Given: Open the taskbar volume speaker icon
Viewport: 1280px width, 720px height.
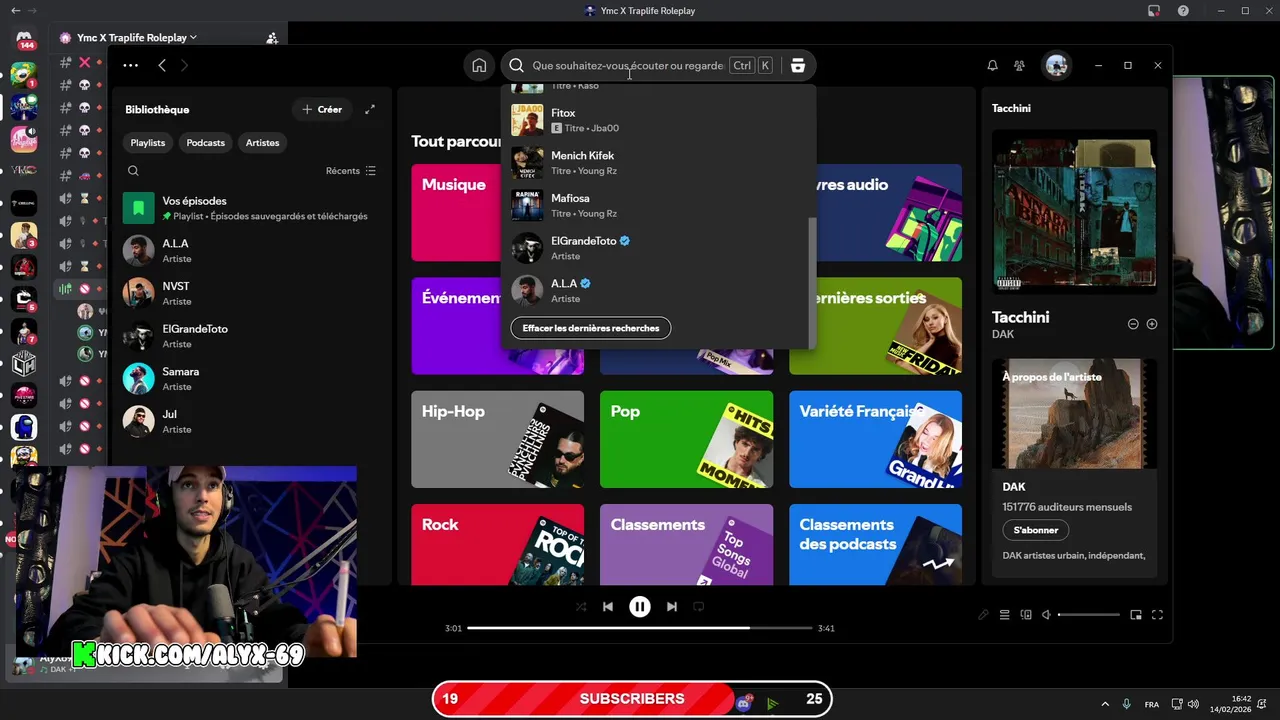Looking at the screenshot, I should click(x=1193, y=704).
